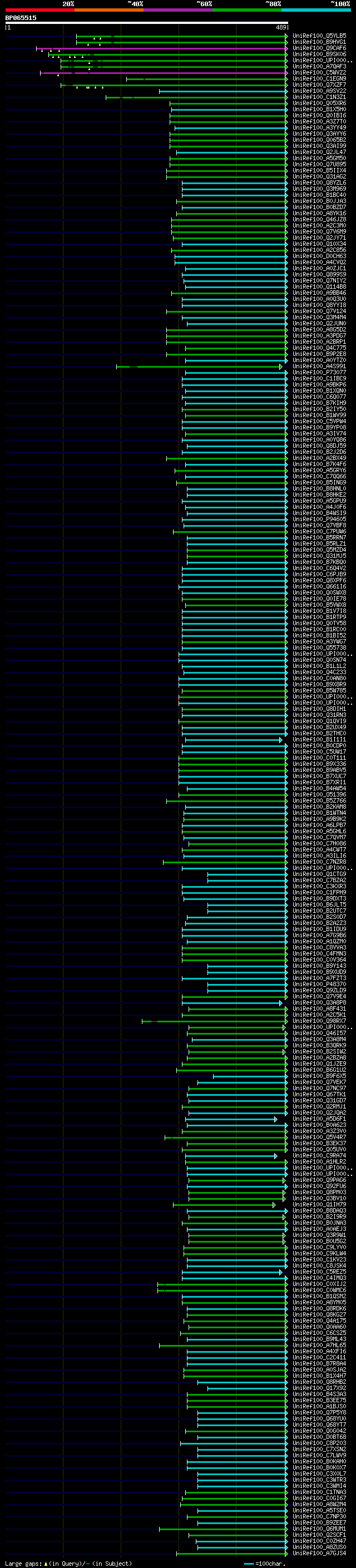Click the purple alignment bar for Q9CAF6

coord(161,48)
